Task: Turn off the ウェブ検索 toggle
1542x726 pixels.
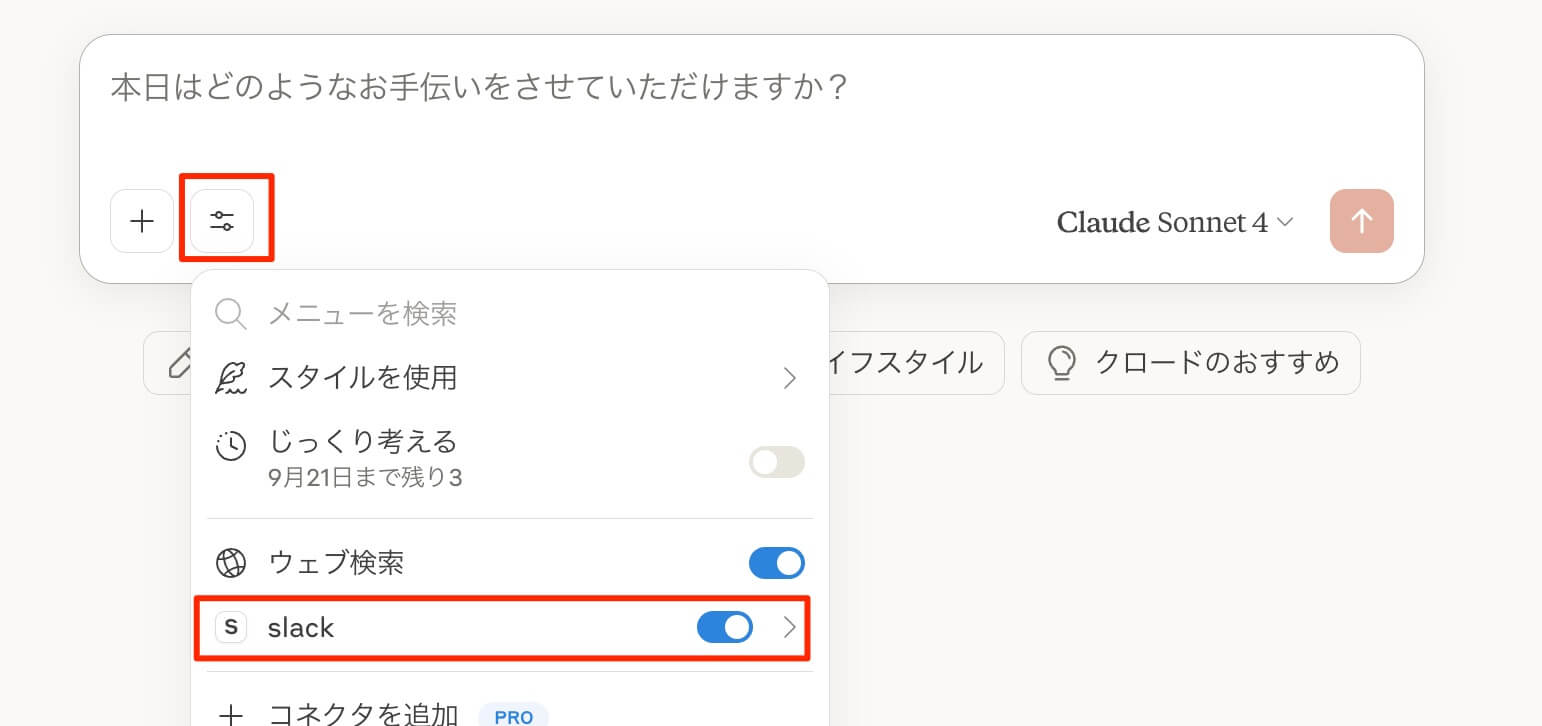Action: [x=776, y=563]
